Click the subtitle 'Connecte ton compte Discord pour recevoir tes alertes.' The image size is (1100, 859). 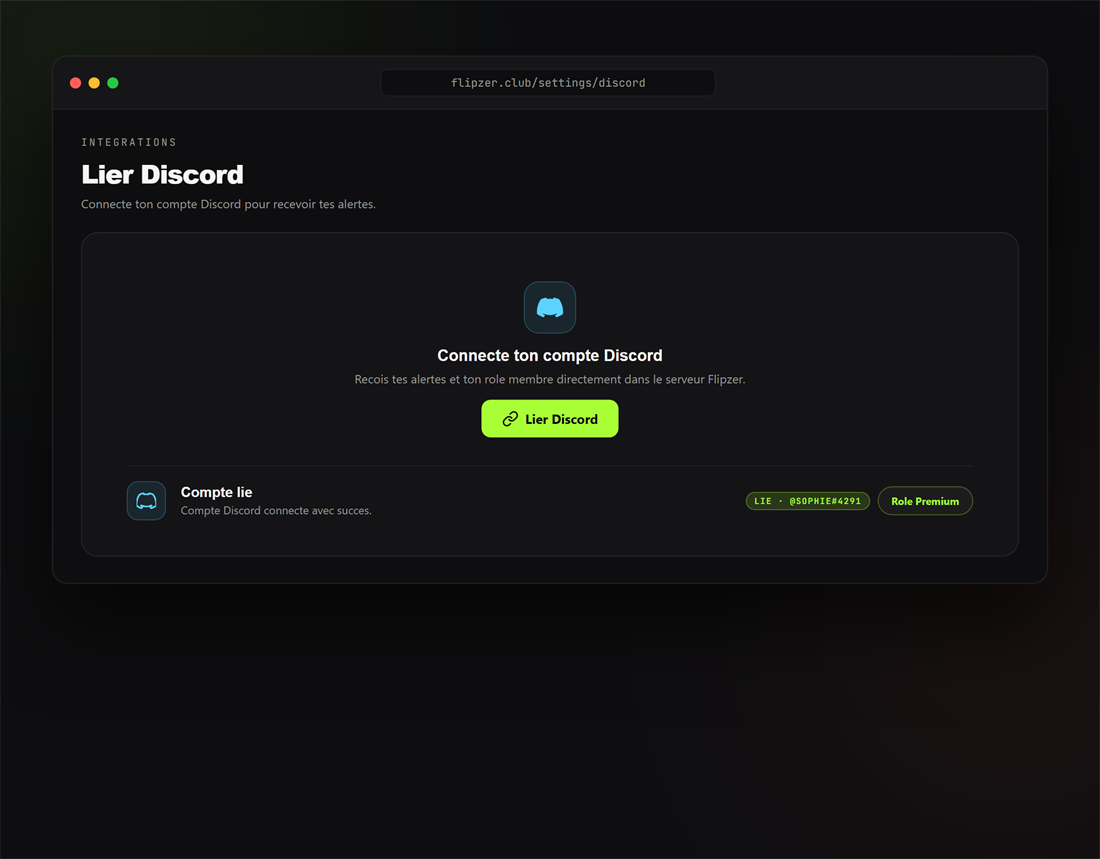[228, 204]
